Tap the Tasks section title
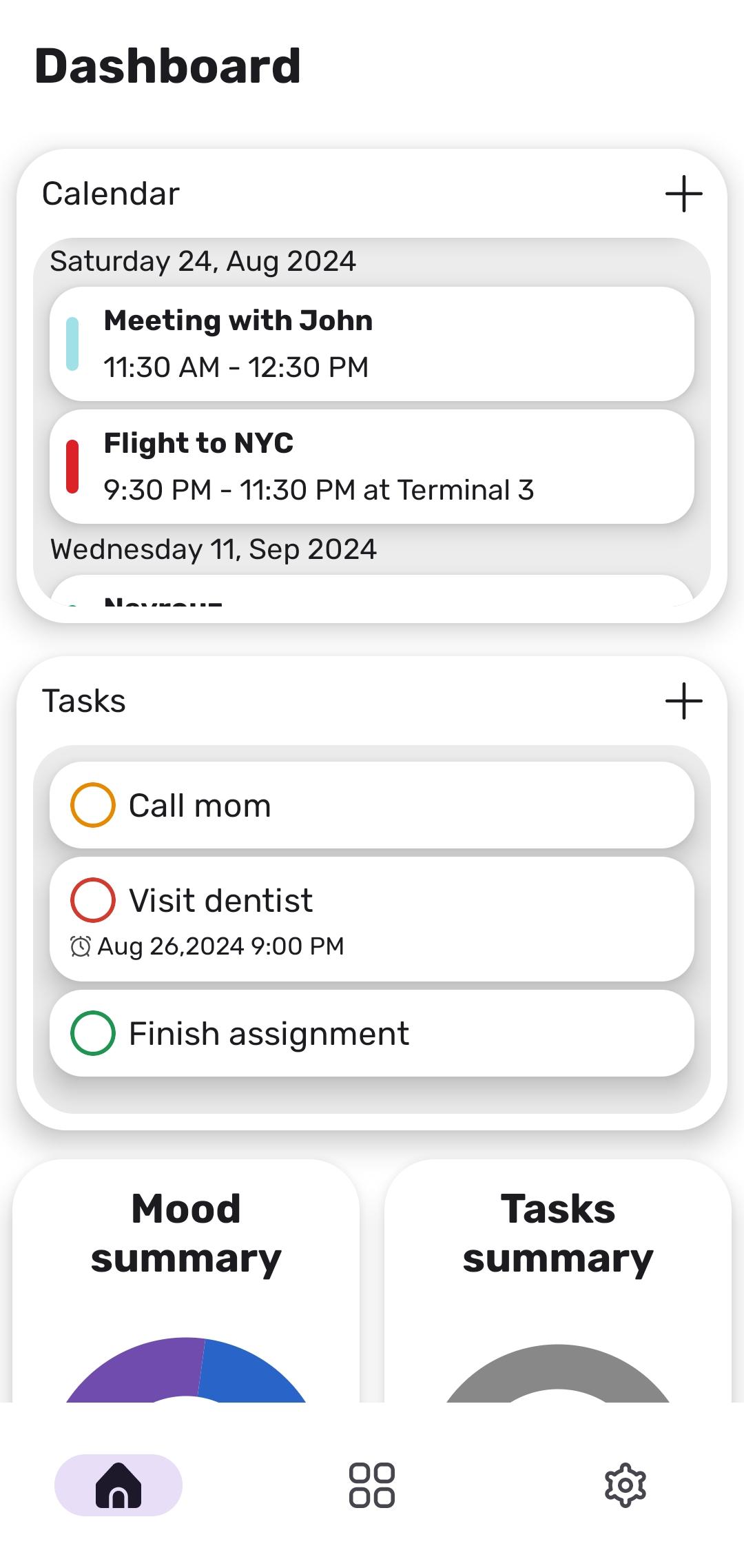This screenshot has height=1568, width=744. point(84,701)
